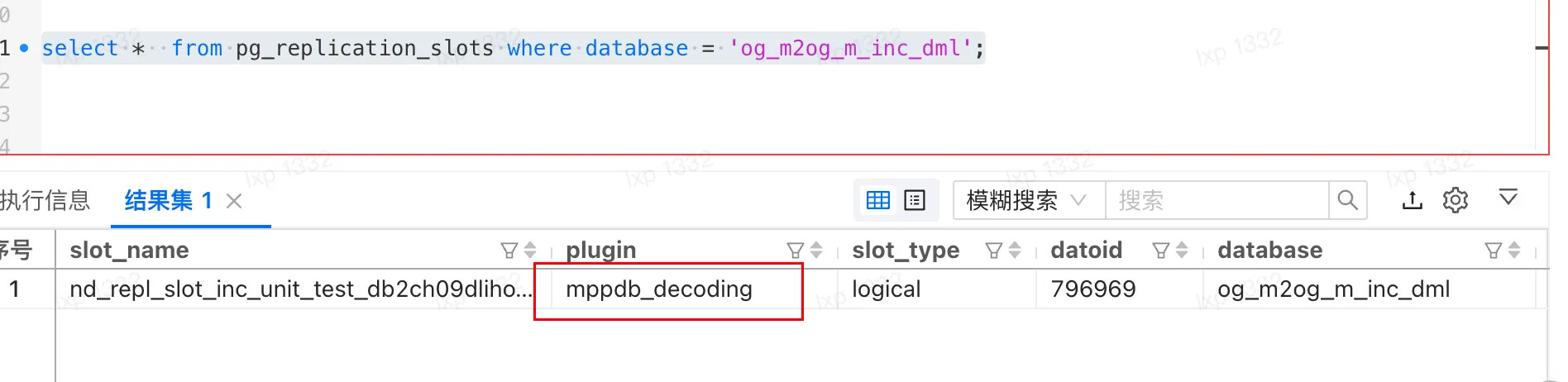Image resolution: width=1568 pixels, height=382 pixels.
Task: Sort the database column
Action: (x=1514, y=251)
